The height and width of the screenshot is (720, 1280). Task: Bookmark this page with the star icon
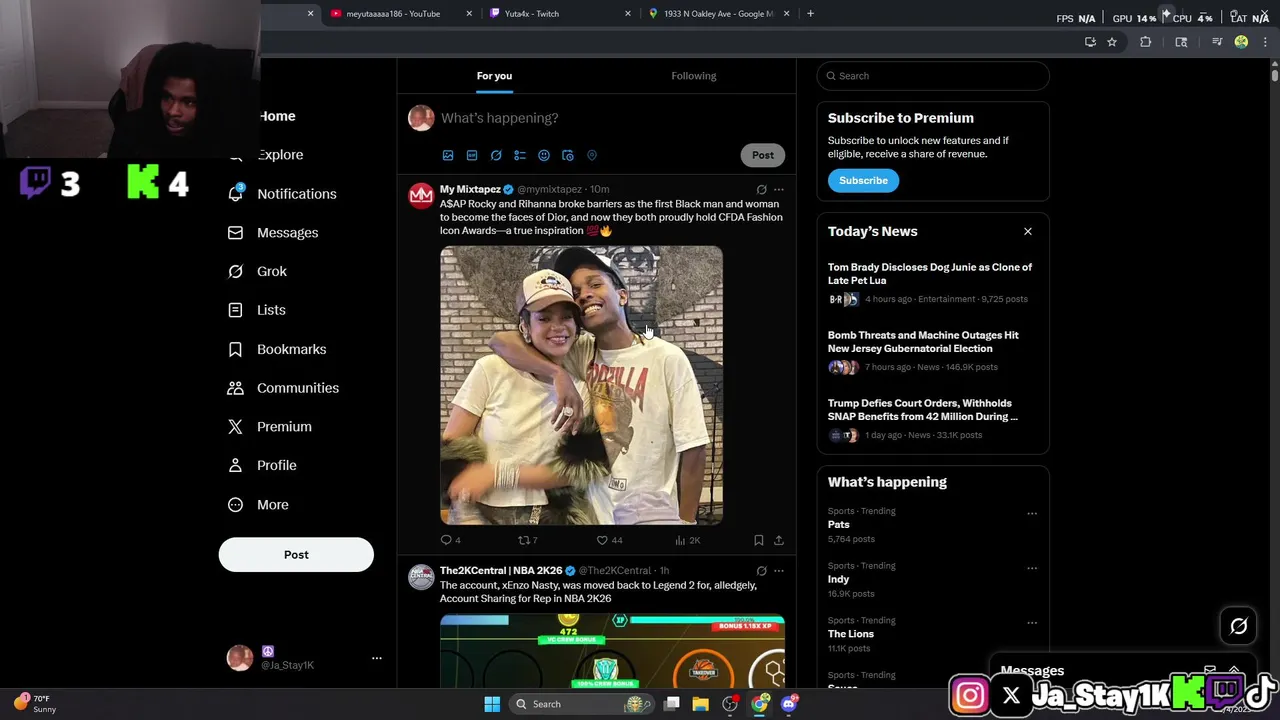[1112, 42]
